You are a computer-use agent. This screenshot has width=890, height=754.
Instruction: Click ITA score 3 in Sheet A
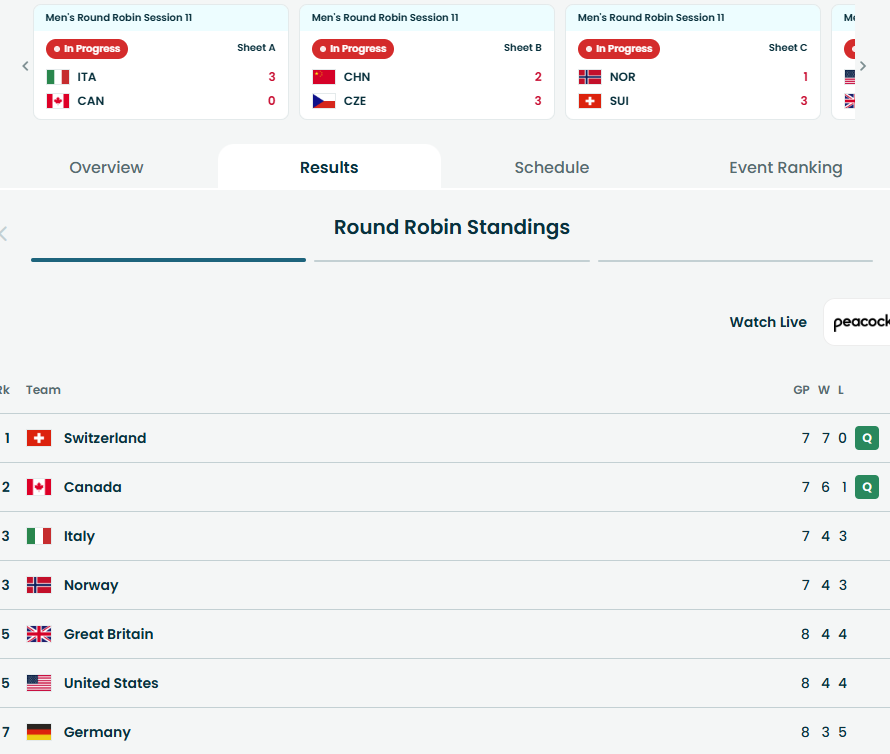(272, 77)
